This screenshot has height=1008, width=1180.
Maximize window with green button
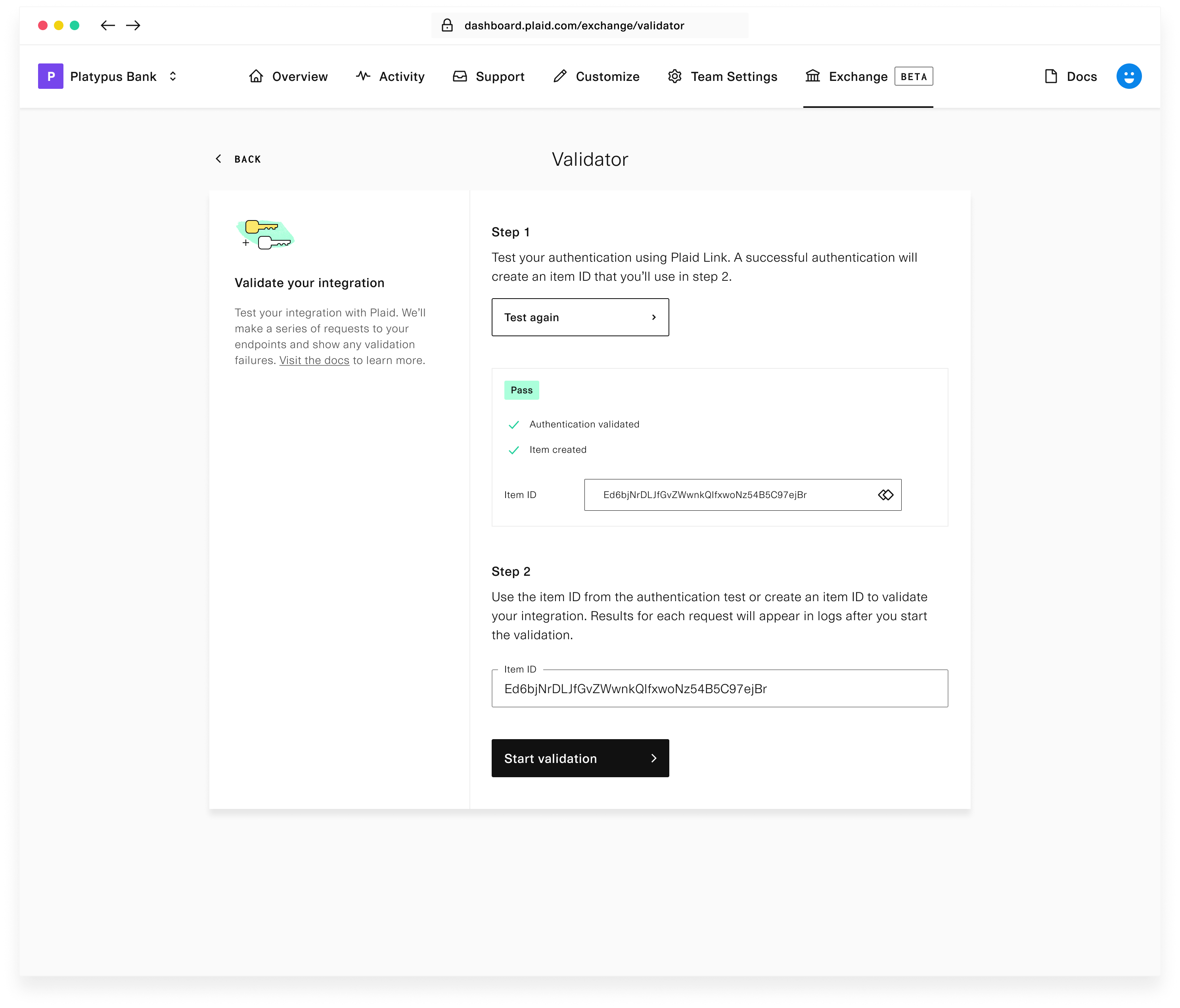(75, 25)
